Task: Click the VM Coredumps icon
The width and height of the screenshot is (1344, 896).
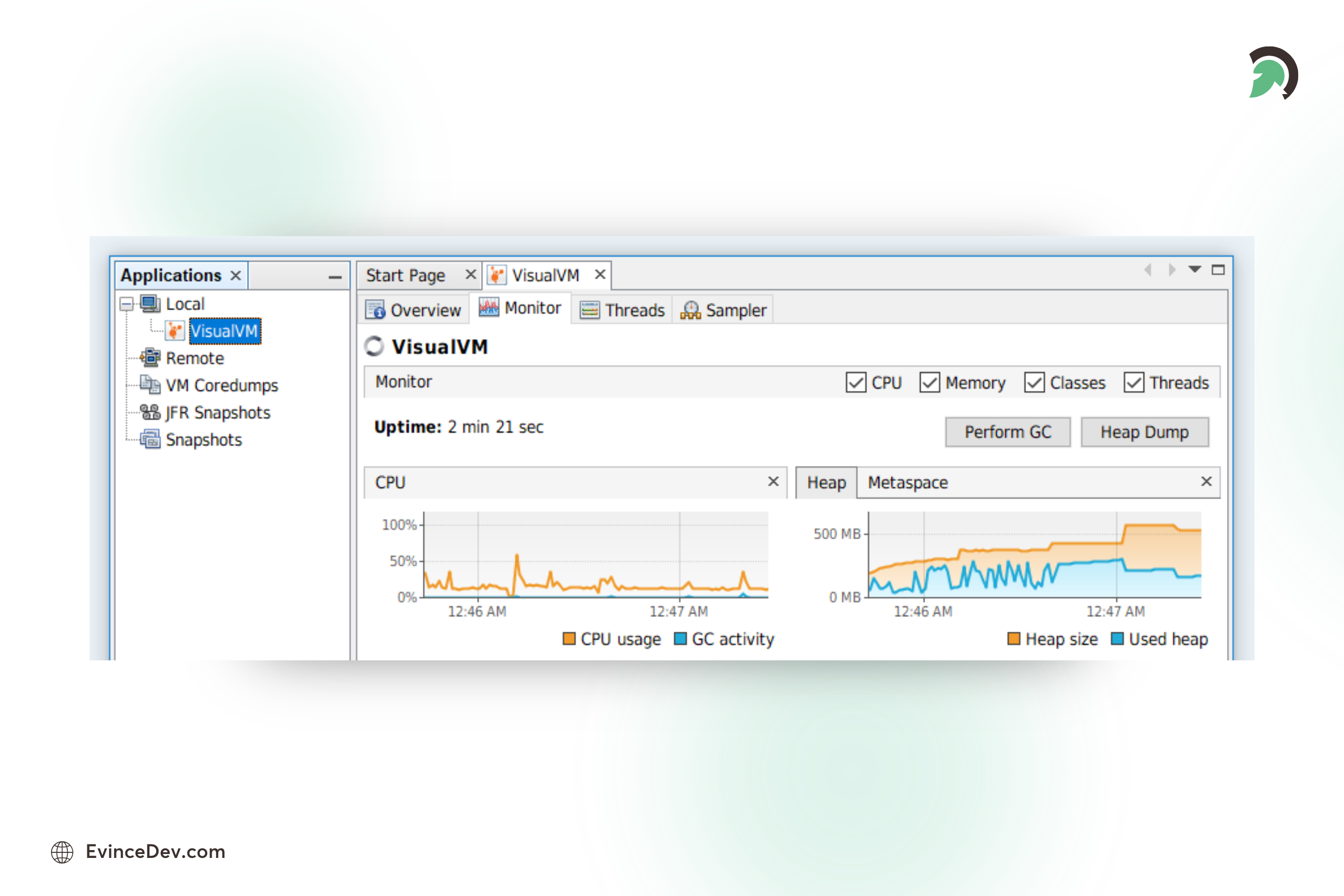Action: (150, 385)
